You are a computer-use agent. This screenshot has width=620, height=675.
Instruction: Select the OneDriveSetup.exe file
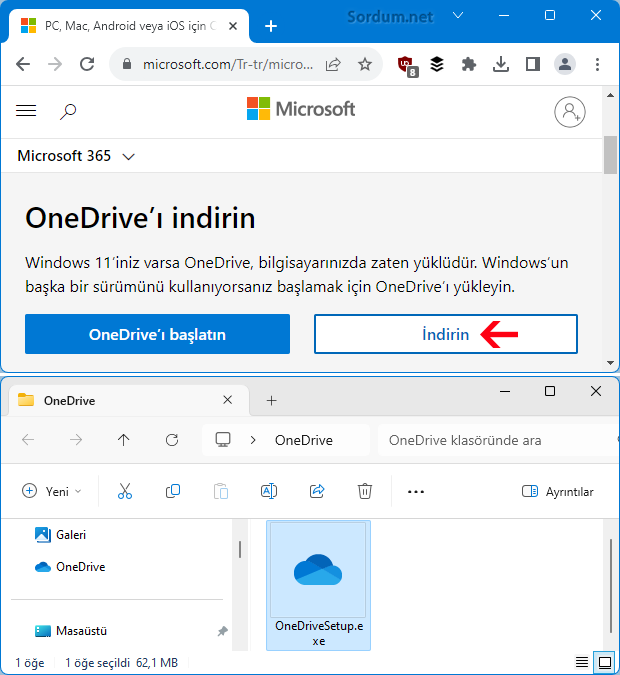(x=319, y=585)
